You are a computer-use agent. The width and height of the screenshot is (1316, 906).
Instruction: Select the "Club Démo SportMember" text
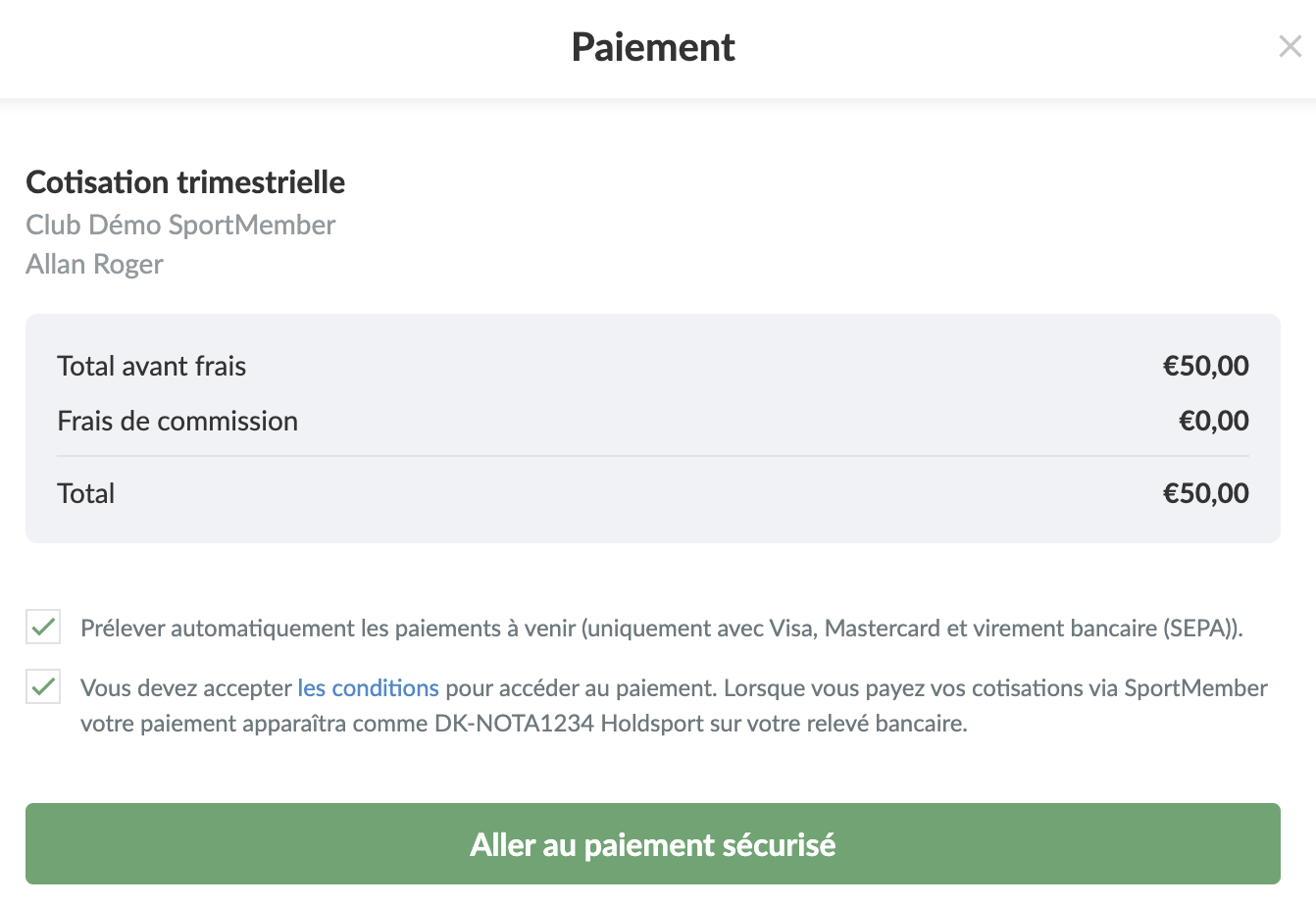180,225
